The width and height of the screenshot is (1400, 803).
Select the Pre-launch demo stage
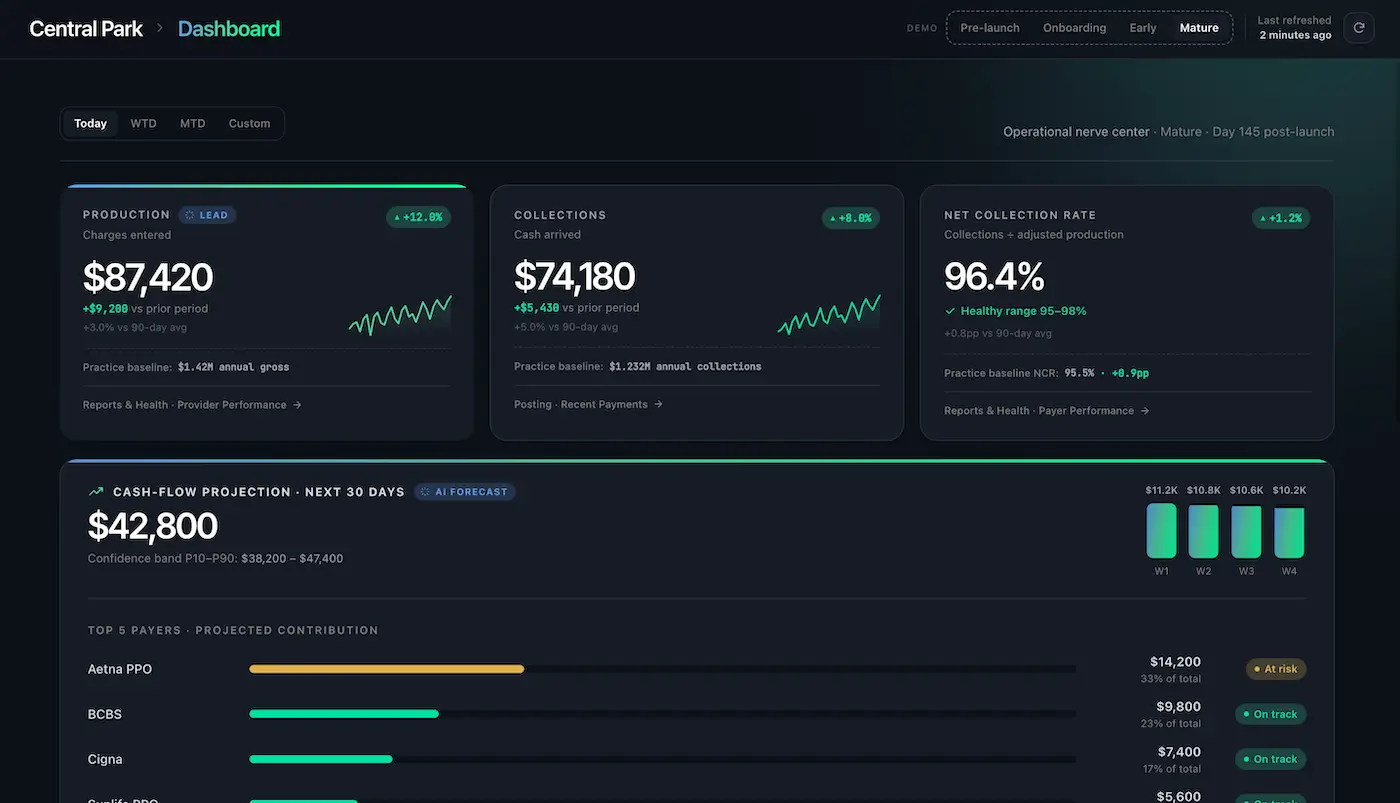click(x=990, y=28)
